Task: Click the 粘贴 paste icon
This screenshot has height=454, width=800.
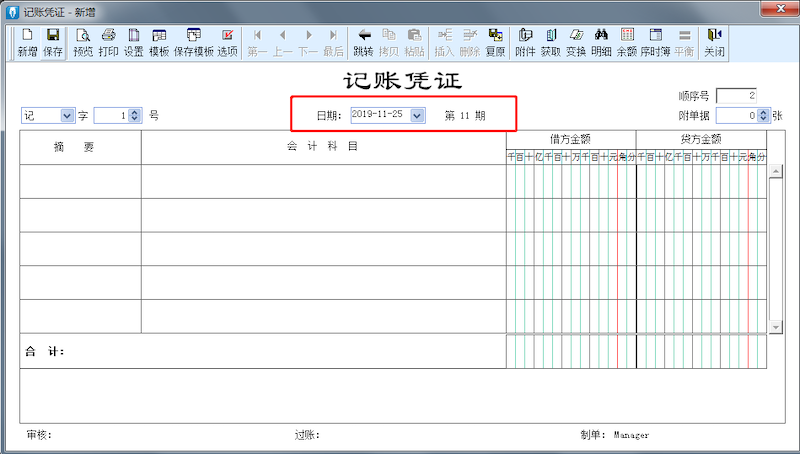Action: pyautogui.click(x=414, y=43)
